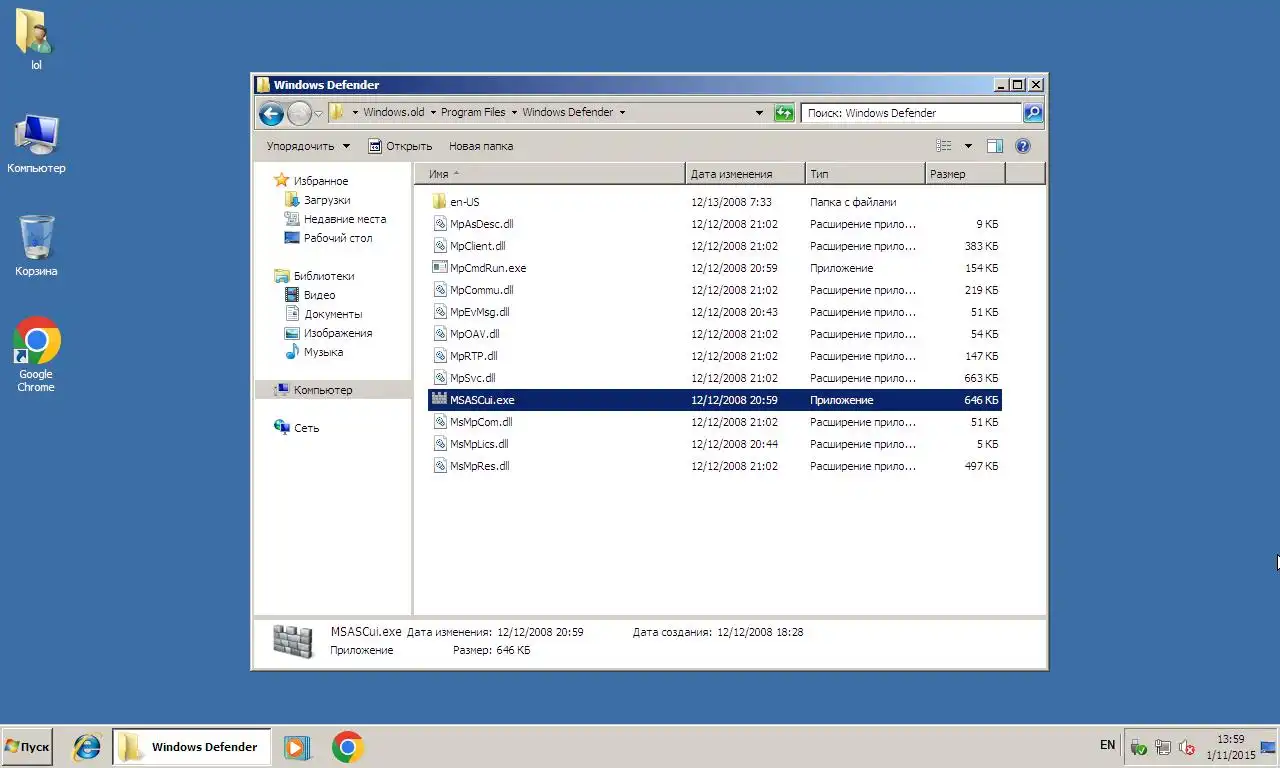Open the view options dropdown arrow

[968, 146]
